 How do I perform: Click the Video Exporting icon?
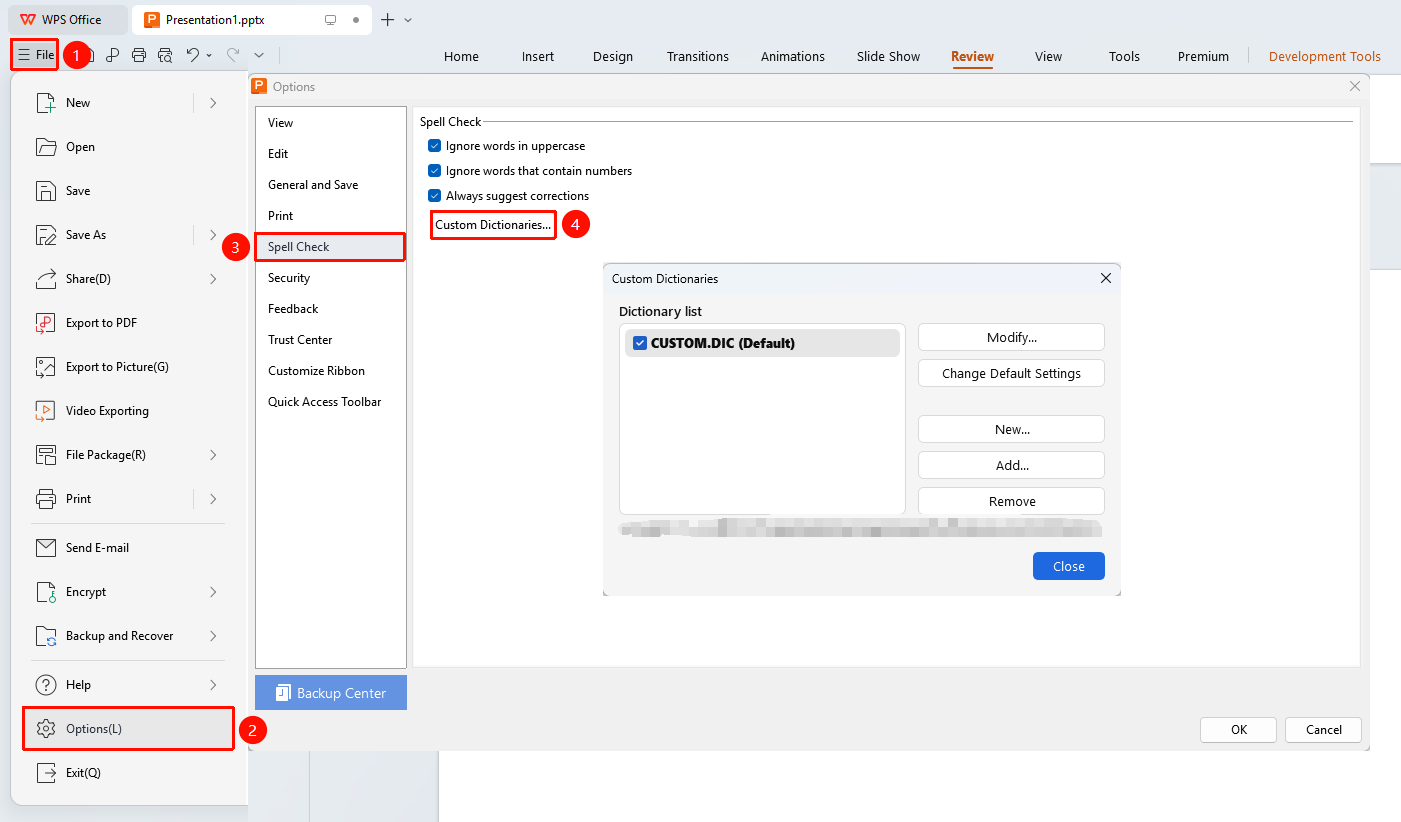point(46,411)
